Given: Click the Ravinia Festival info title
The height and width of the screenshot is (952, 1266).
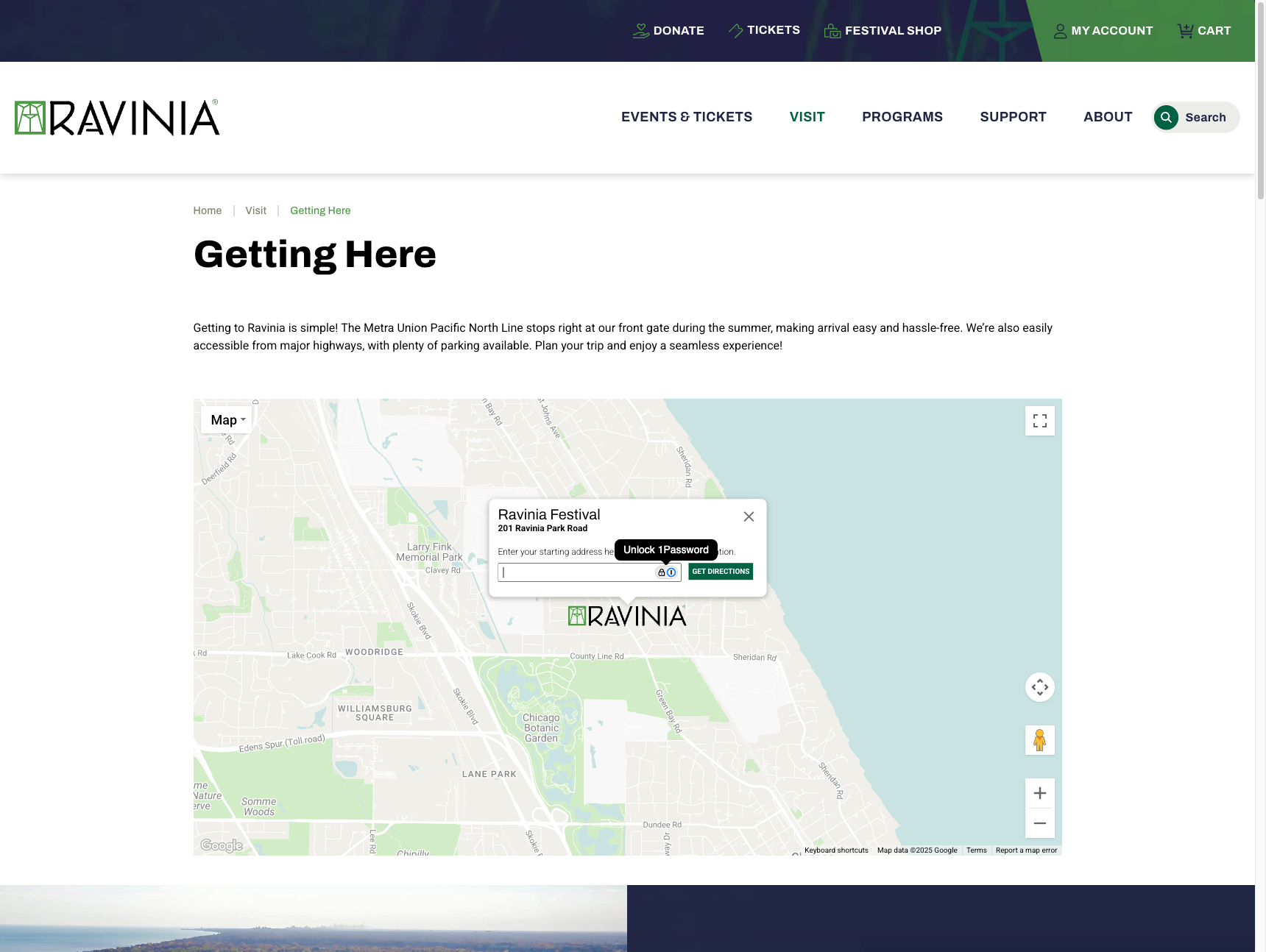Looking at the screenshot, I should point(549,515).
